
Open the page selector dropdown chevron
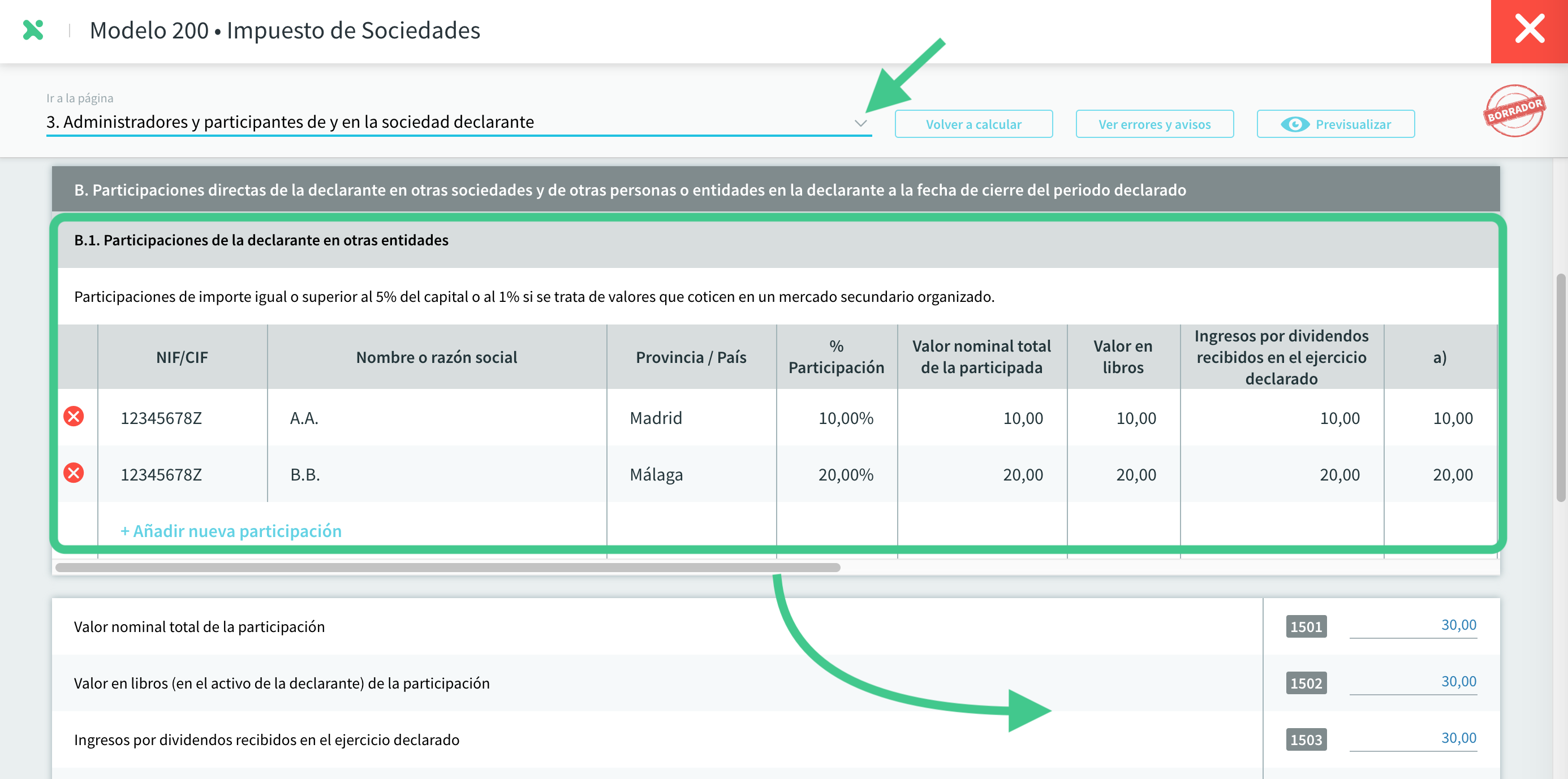tap(860, 123)
